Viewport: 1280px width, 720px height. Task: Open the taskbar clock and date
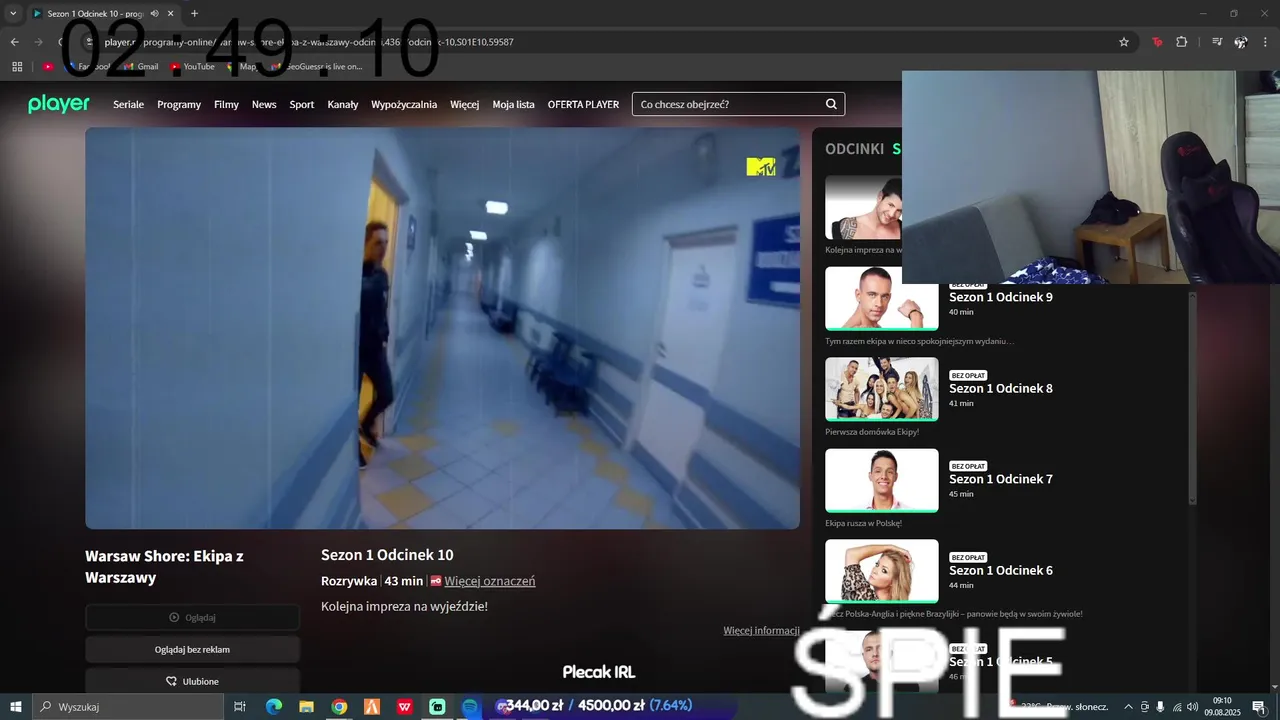(x=1222, y=706)
